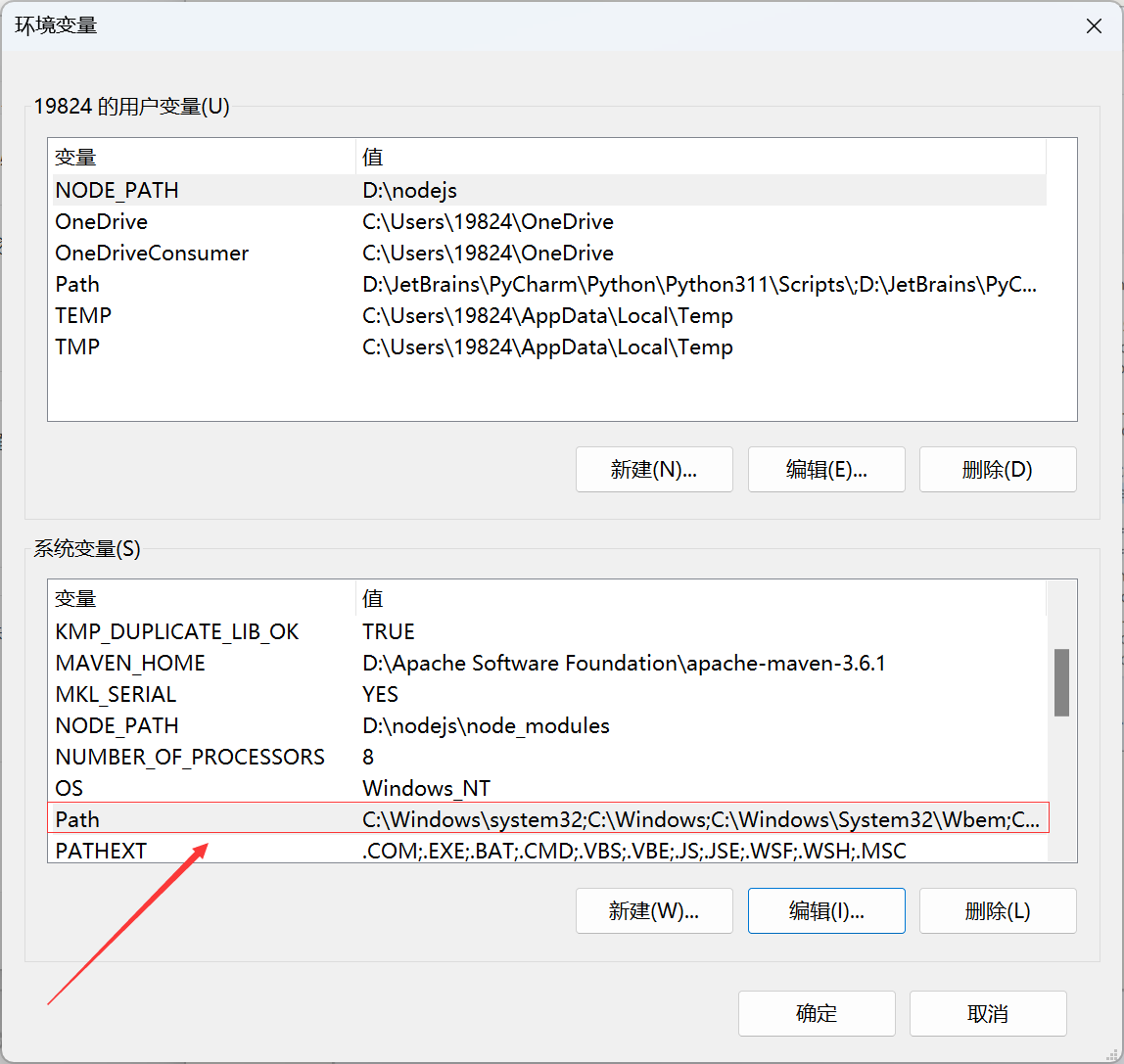The width and height of the screenshot is (1124, 1064).
Task: Click 编辑(E)... for user variables
Action: pyautogui.click(x=826, y=469)
